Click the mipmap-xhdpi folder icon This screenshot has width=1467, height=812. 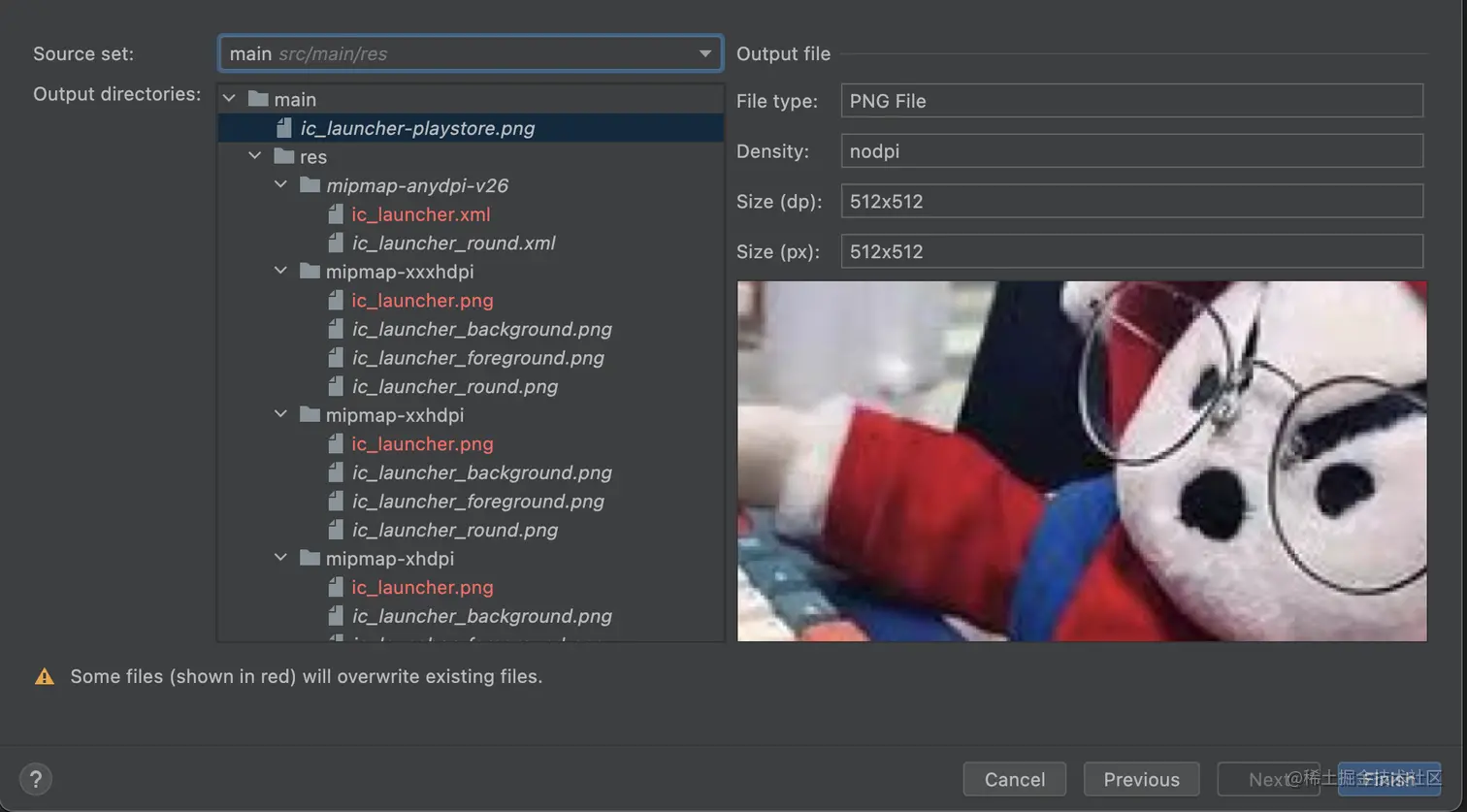[x=310, y=558]
